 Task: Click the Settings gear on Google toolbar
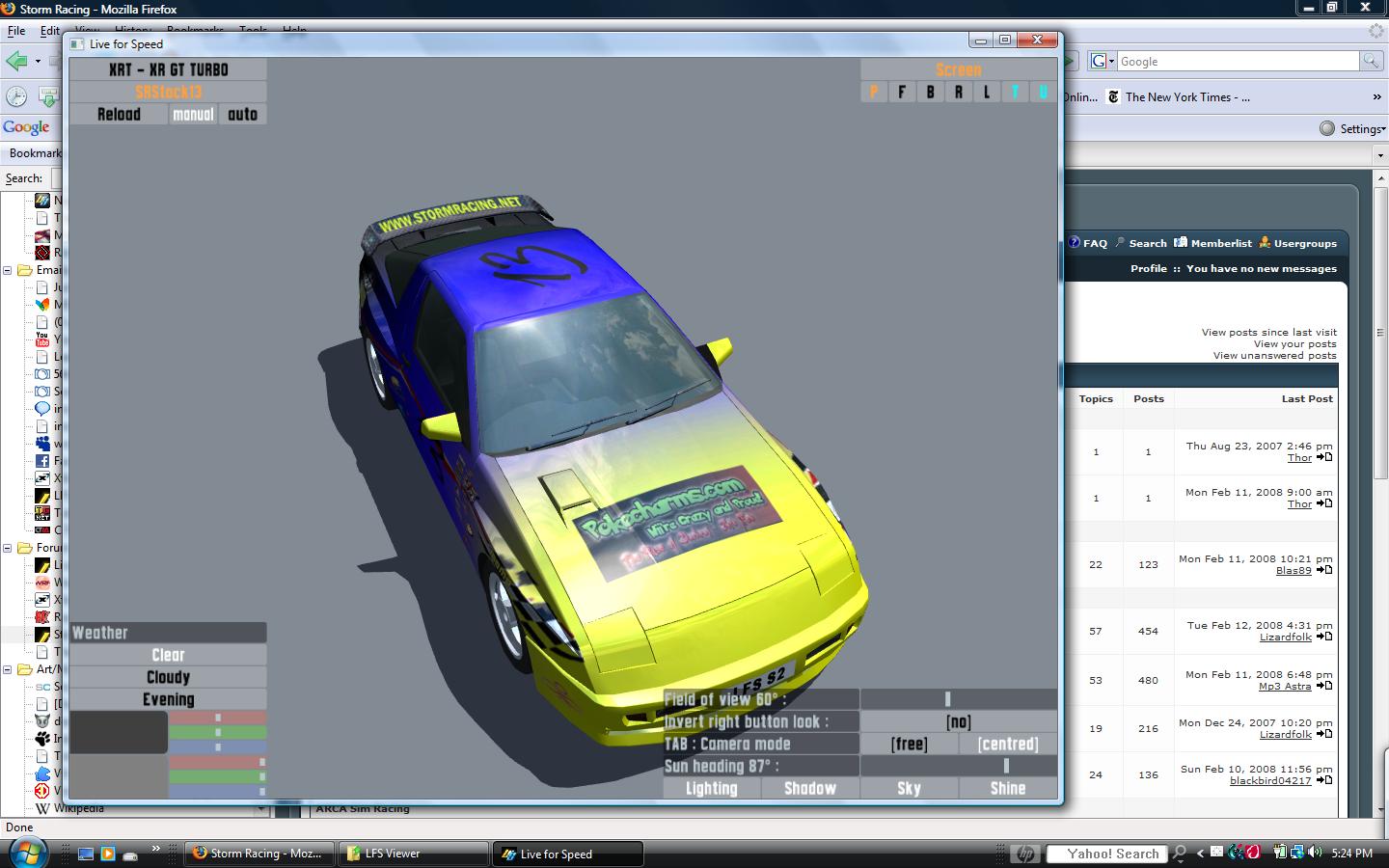pyautogui.click(x=1327, y=128)
